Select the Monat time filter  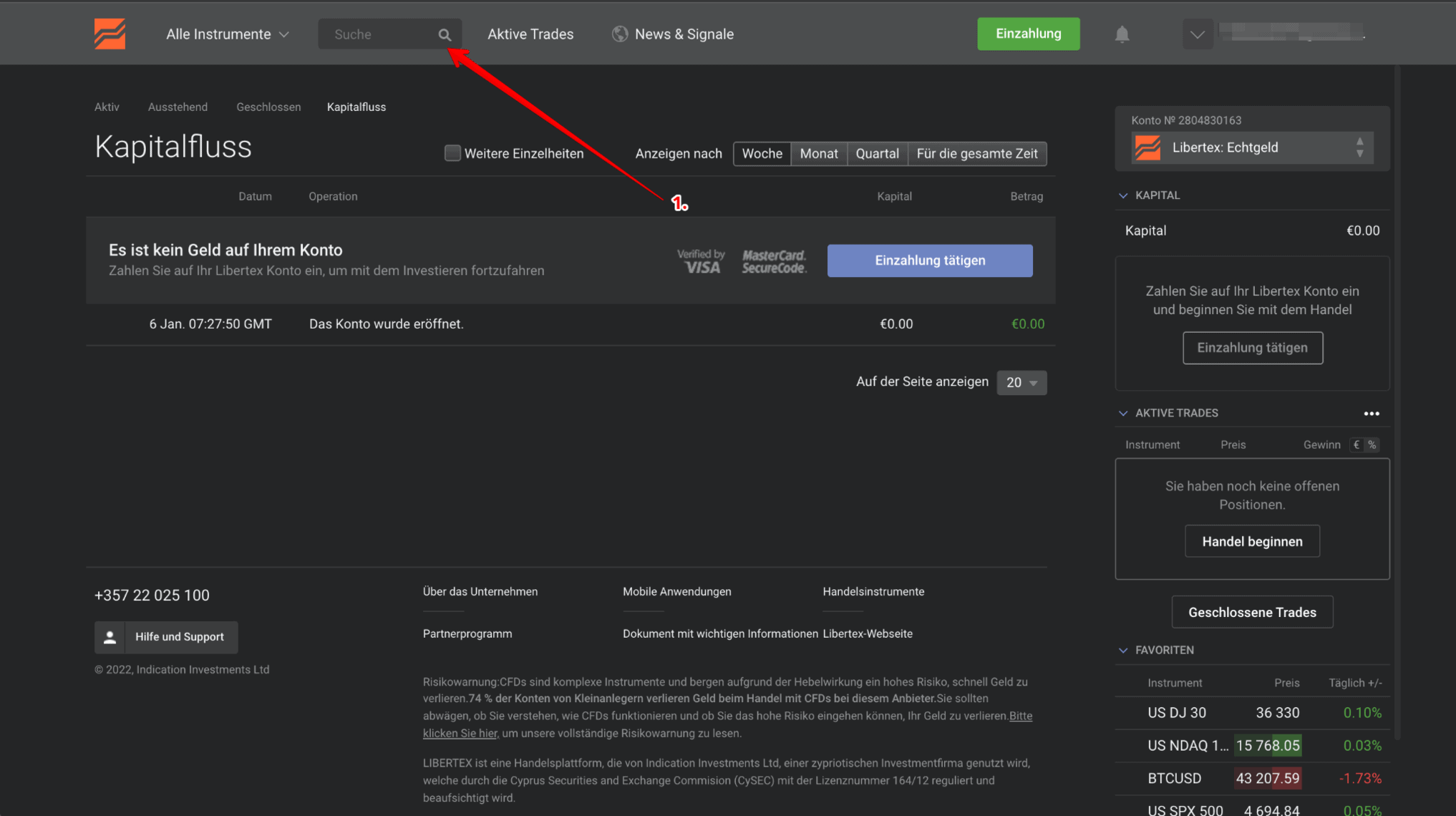818,153
